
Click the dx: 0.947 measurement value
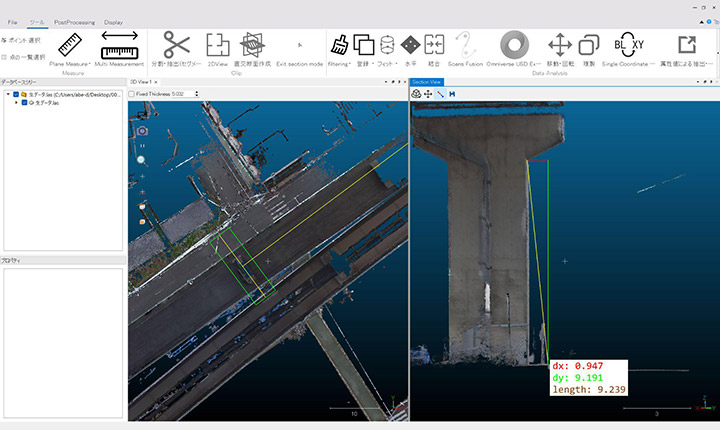click(x=577, y=366)
